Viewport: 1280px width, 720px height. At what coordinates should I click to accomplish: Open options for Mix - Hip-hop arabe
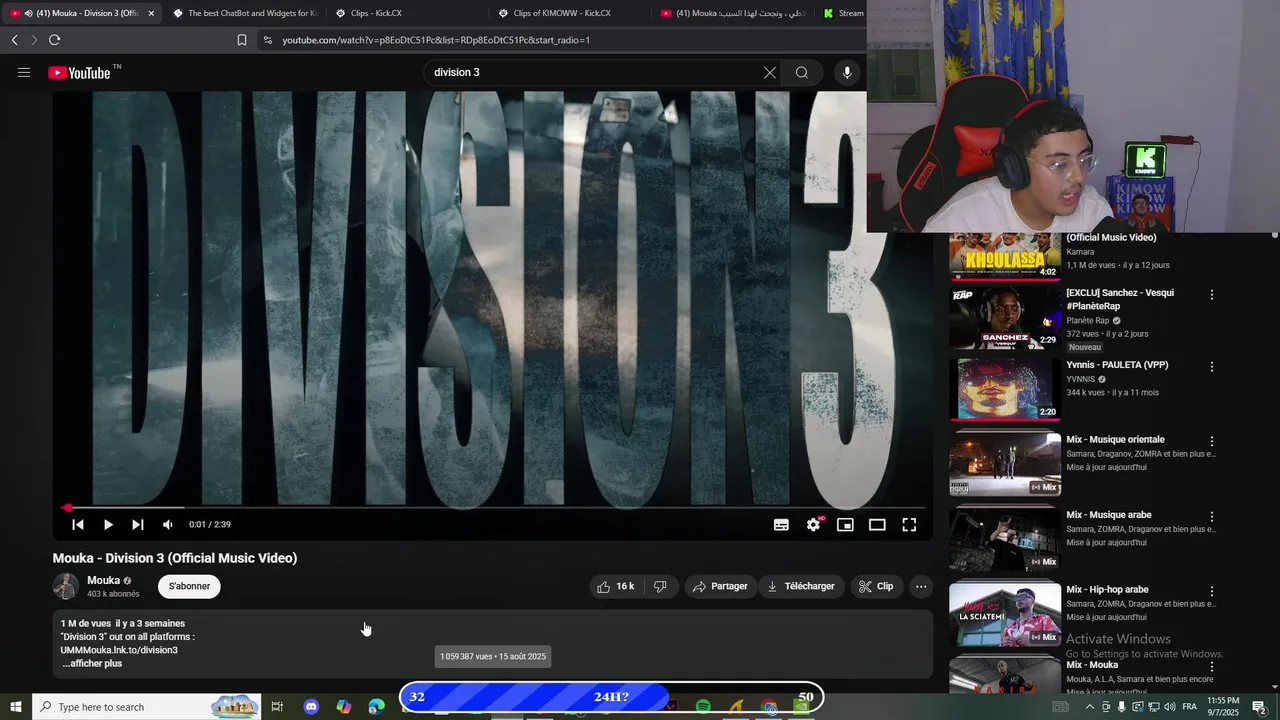coord(1212,592)
